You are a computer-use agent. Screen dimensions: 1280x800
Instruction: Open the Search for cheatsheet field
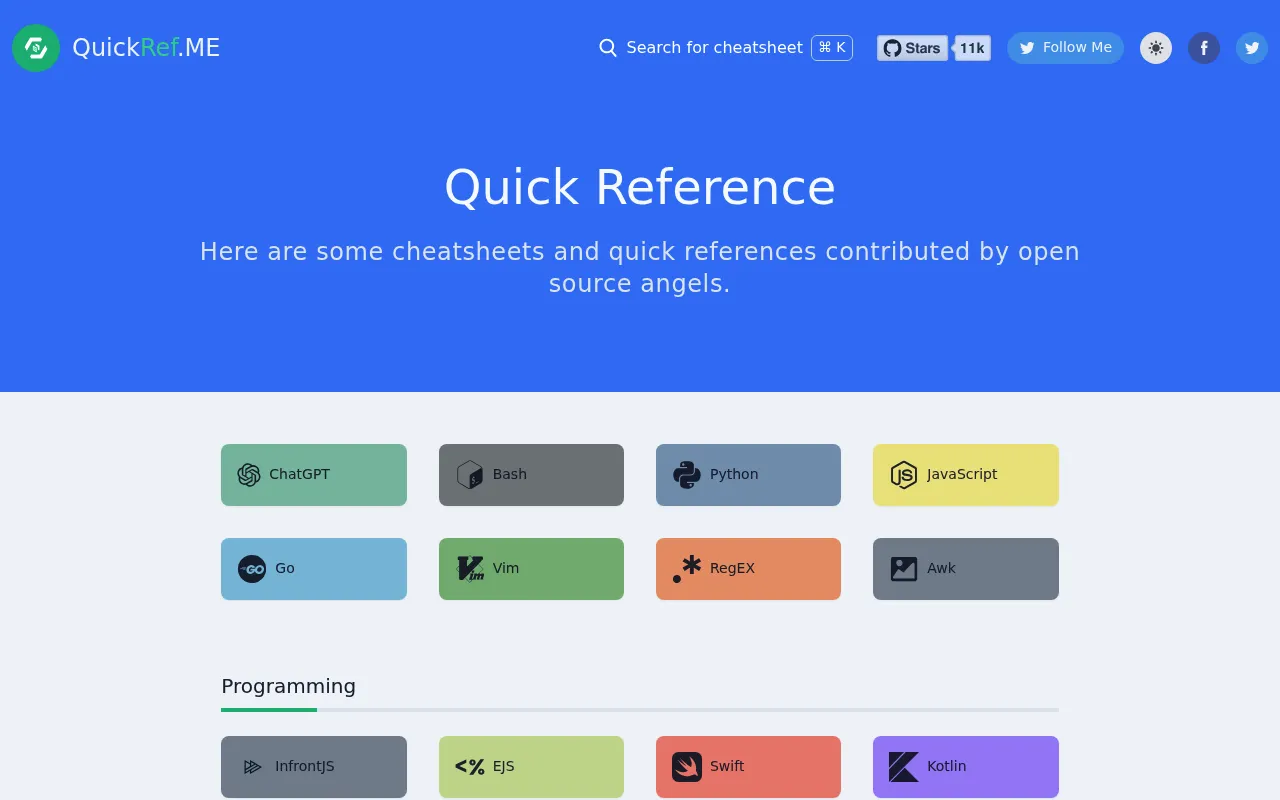pos(726,48)
